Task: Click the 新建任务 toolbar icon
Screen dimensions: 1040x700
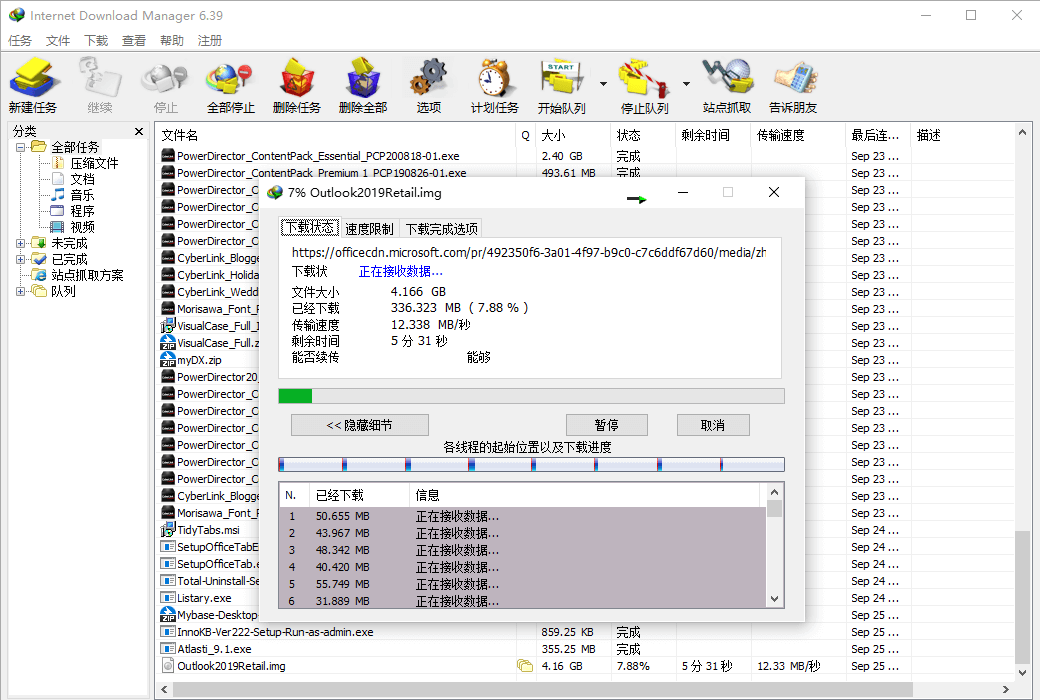Action: (x=33, y=86)
